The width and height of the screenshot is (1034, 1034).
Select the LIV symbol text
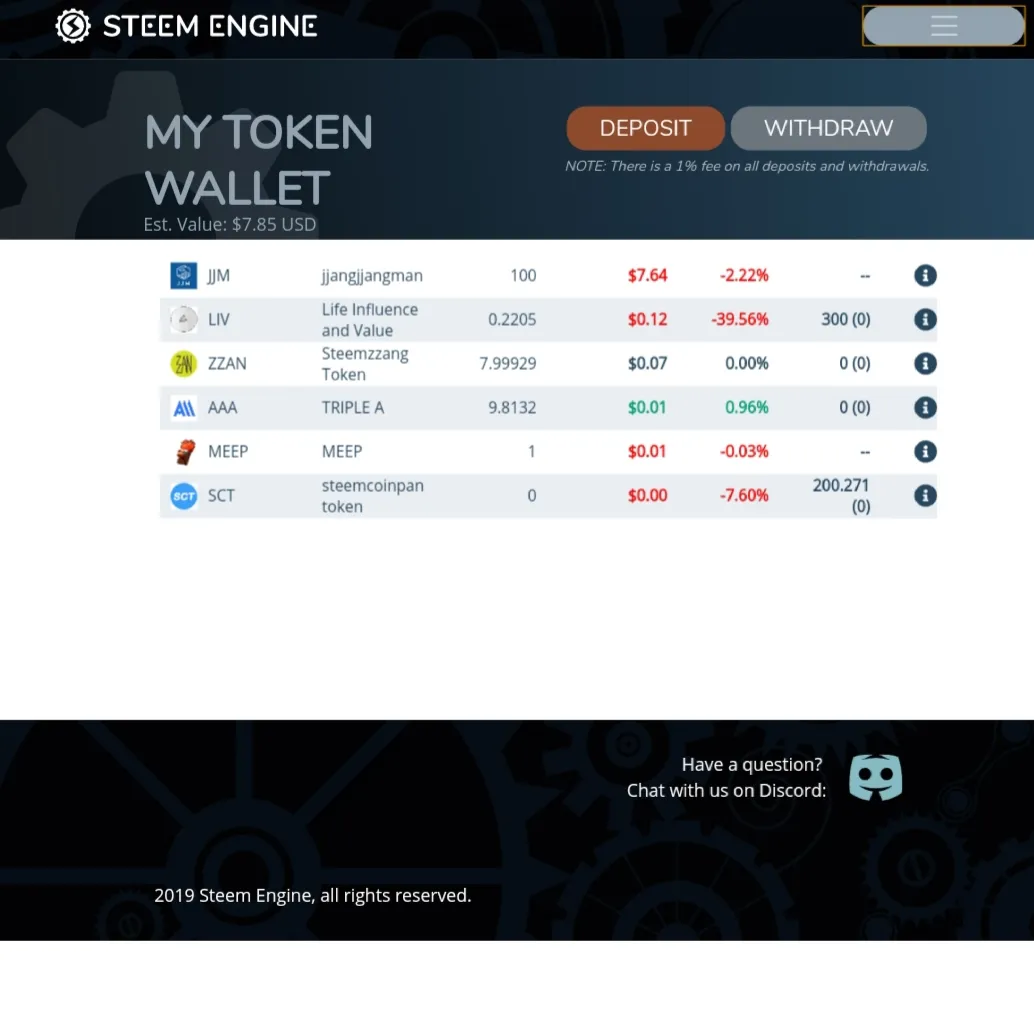click(218, 319)
